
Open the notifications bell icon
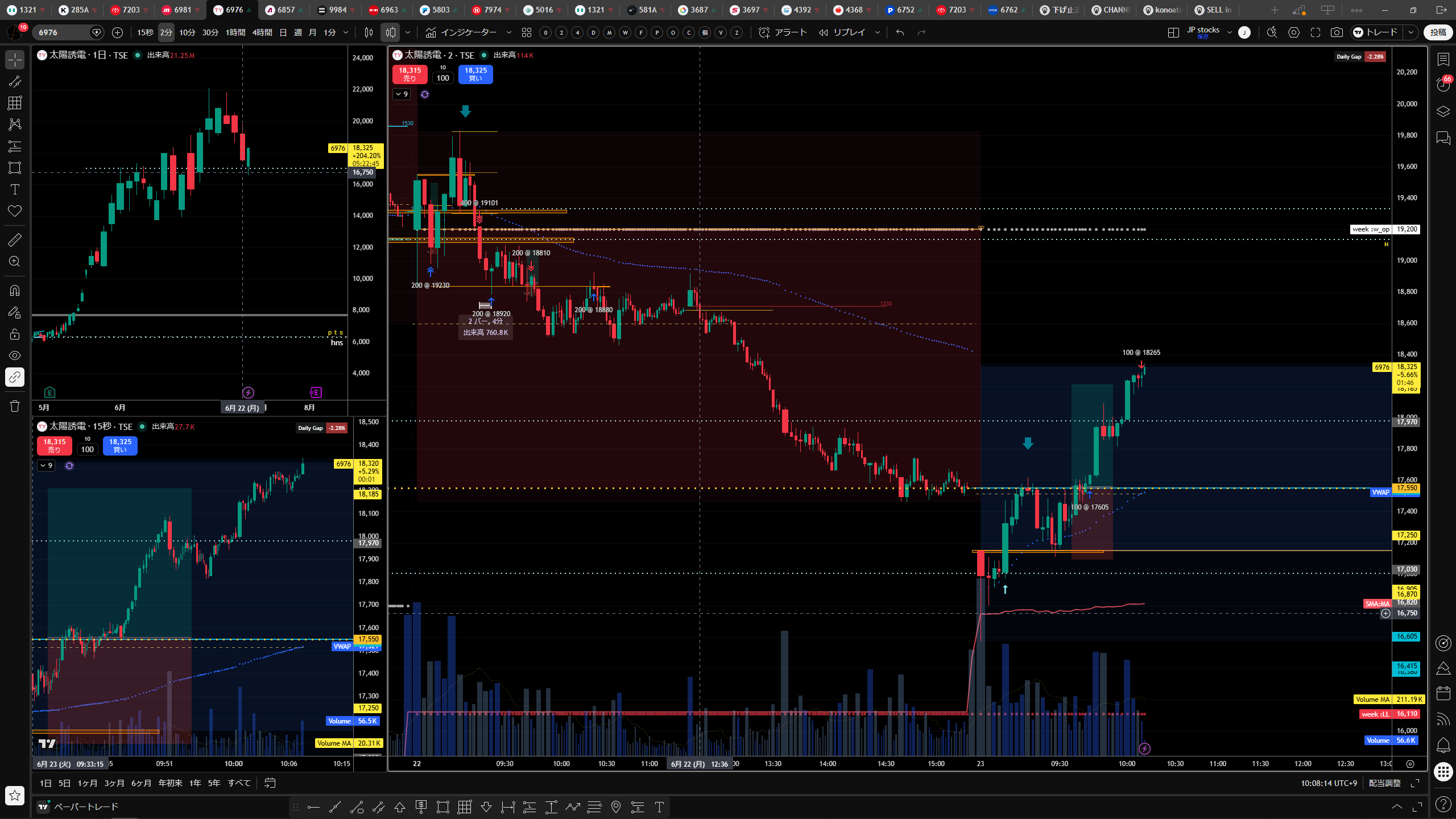1443,745
